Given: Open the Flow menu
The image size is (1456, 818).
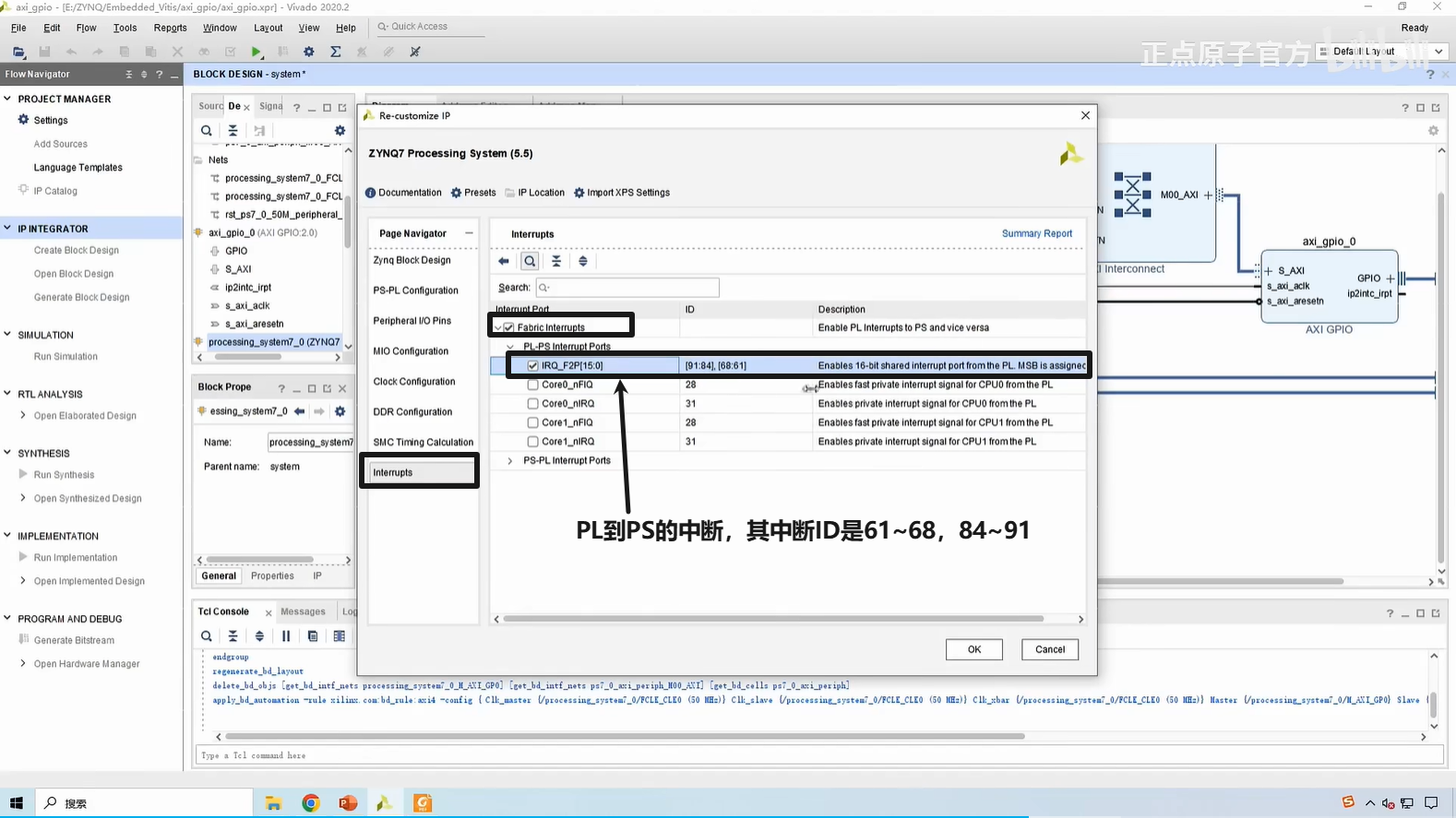Looking at the screenshot, I should pyautogui.click(x=86, y=28).
